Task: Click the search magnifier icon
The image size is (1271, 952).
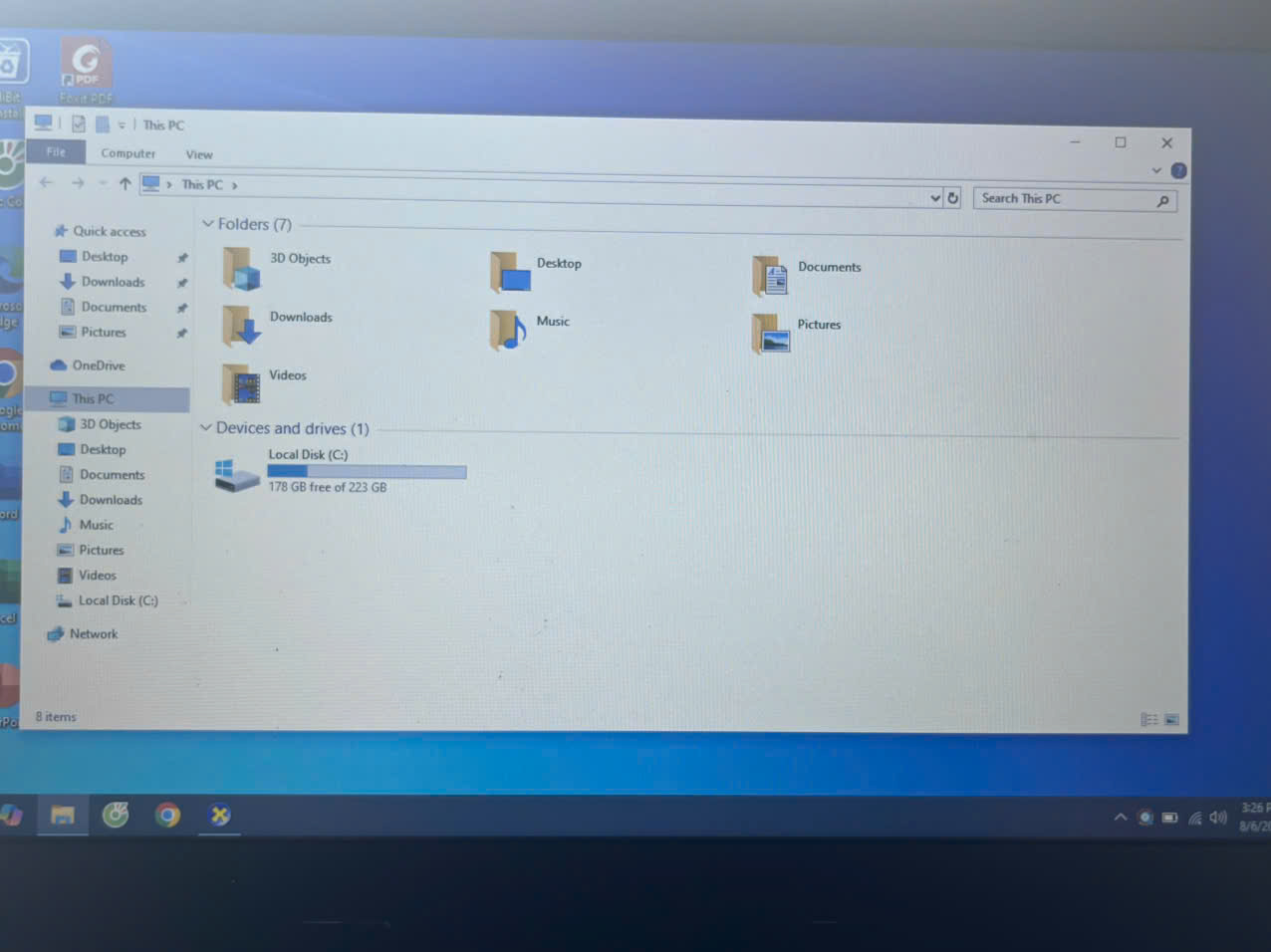Action: tap(1162, 201)
